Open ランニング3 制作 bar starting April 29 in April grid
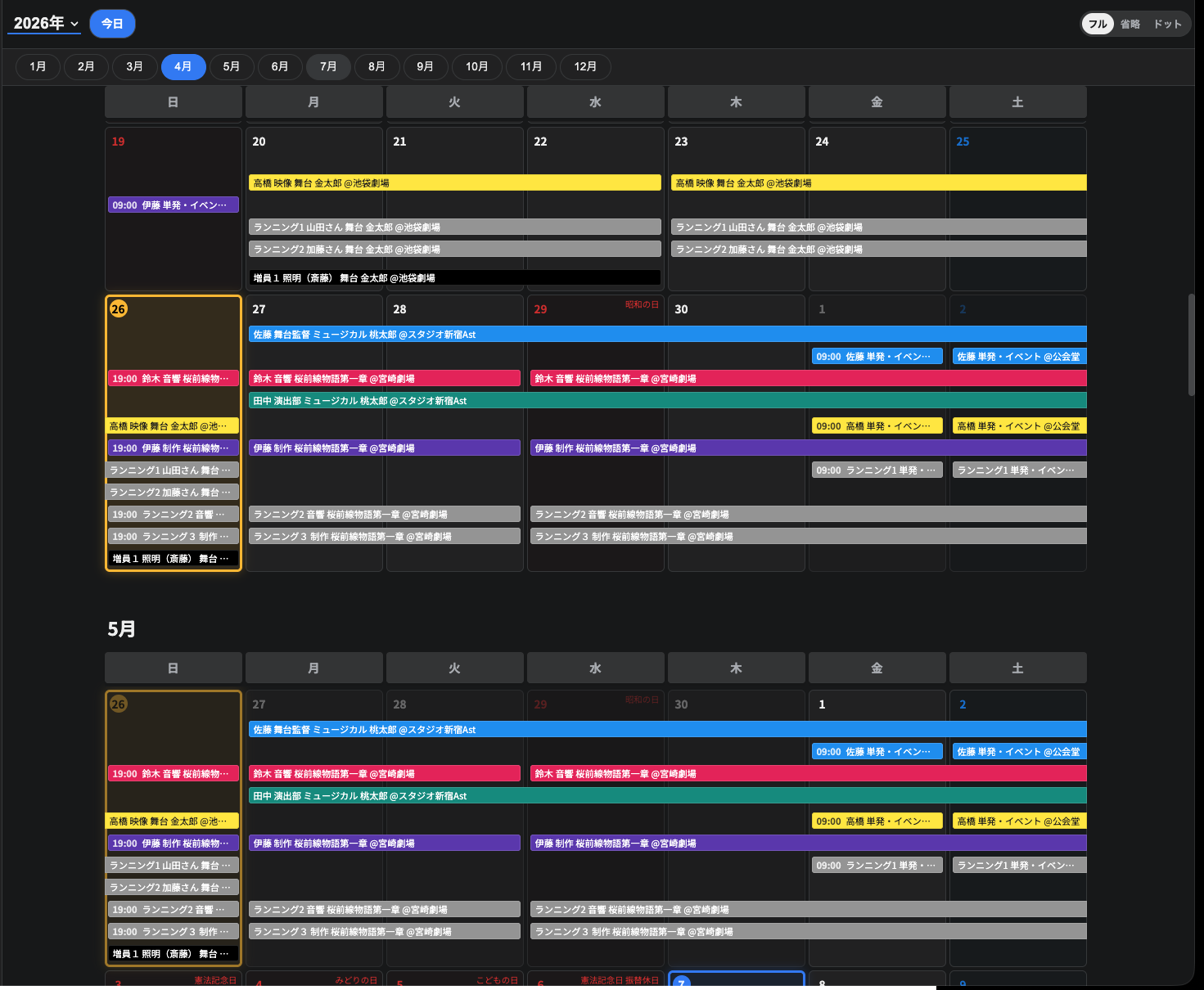The height and width of the screenshot is (990, 1204). [809, 536]
